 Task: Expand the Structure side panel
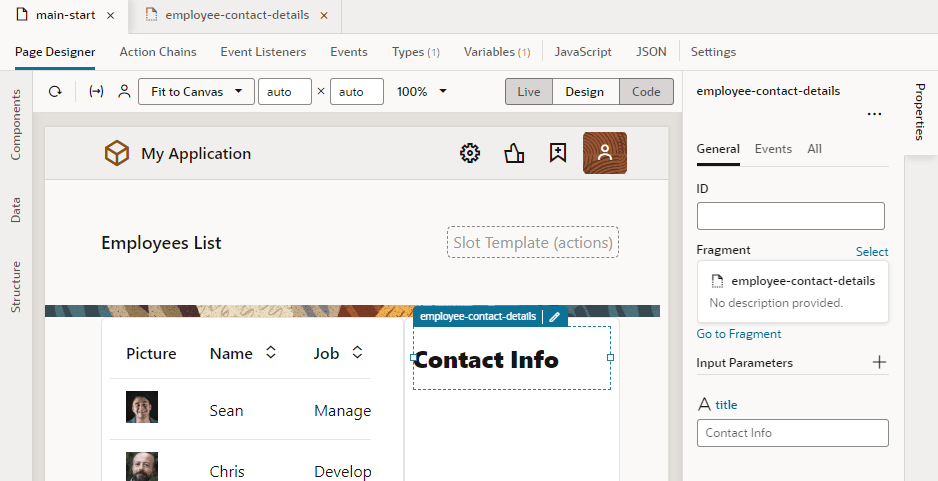16,287
